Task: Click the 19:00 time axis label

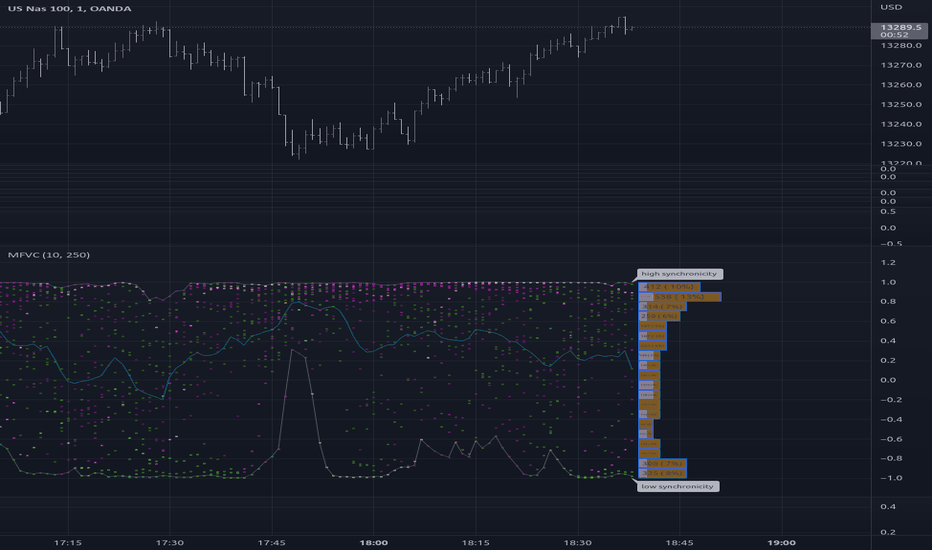Action: click(x=781, y=542)
